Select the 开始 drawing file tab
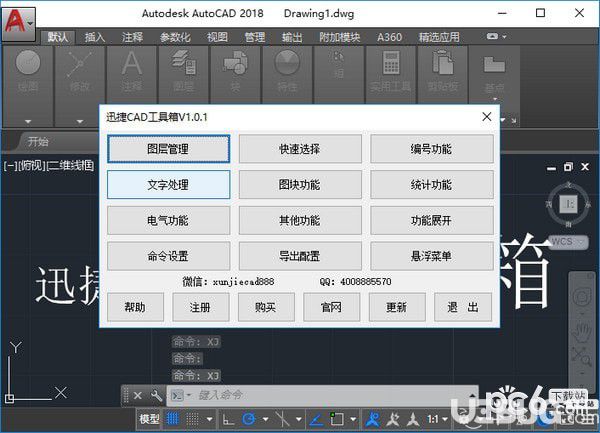Image resolution: width=600 pixels, height=433 pixels. tap(38, 142)
